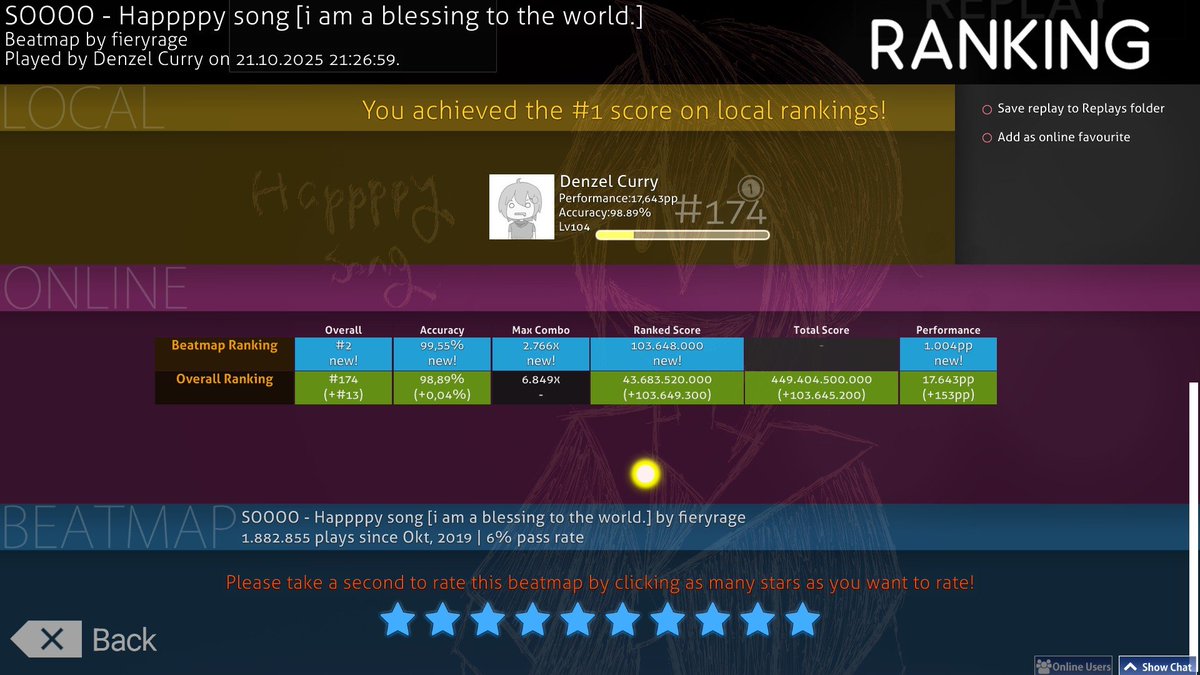Rate the beatmap ten stars

pos(803,620)
